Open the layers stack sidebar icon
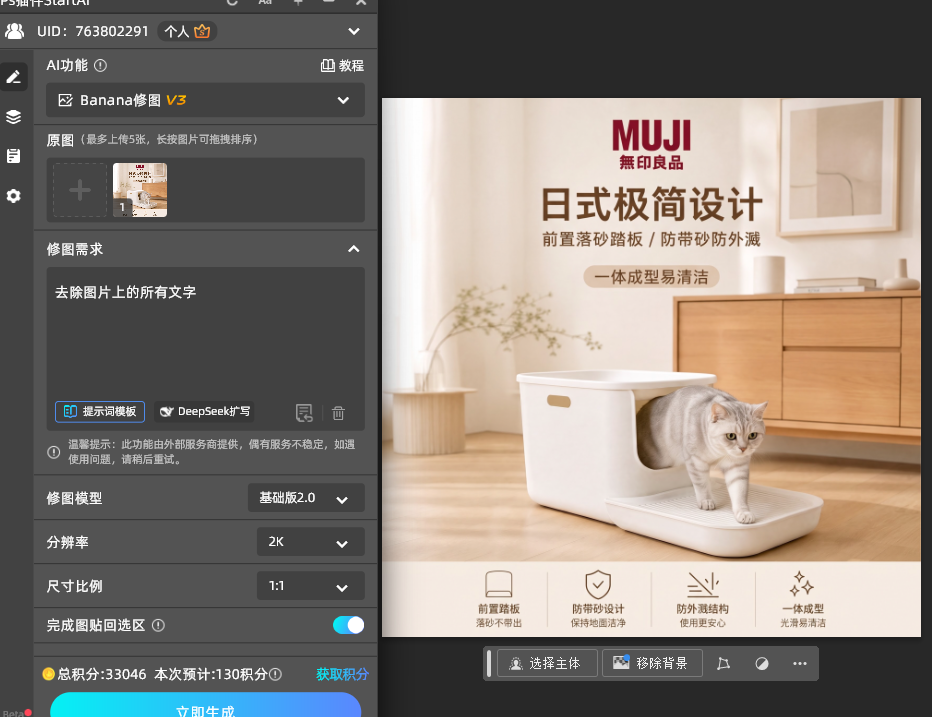The height and width of the screenshot is (717, 932). pyautogui.click(x=14, y=117)
